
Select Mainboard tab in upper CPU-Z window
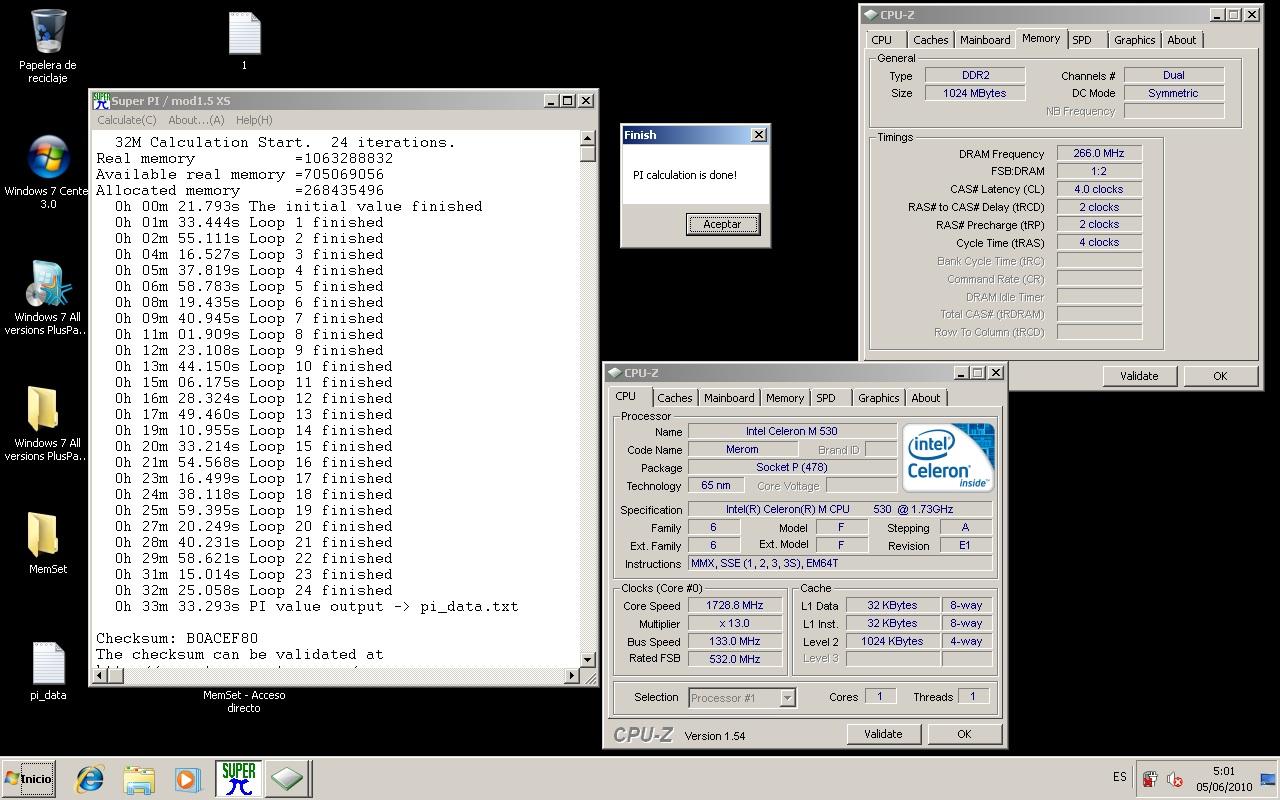[985, 40]
